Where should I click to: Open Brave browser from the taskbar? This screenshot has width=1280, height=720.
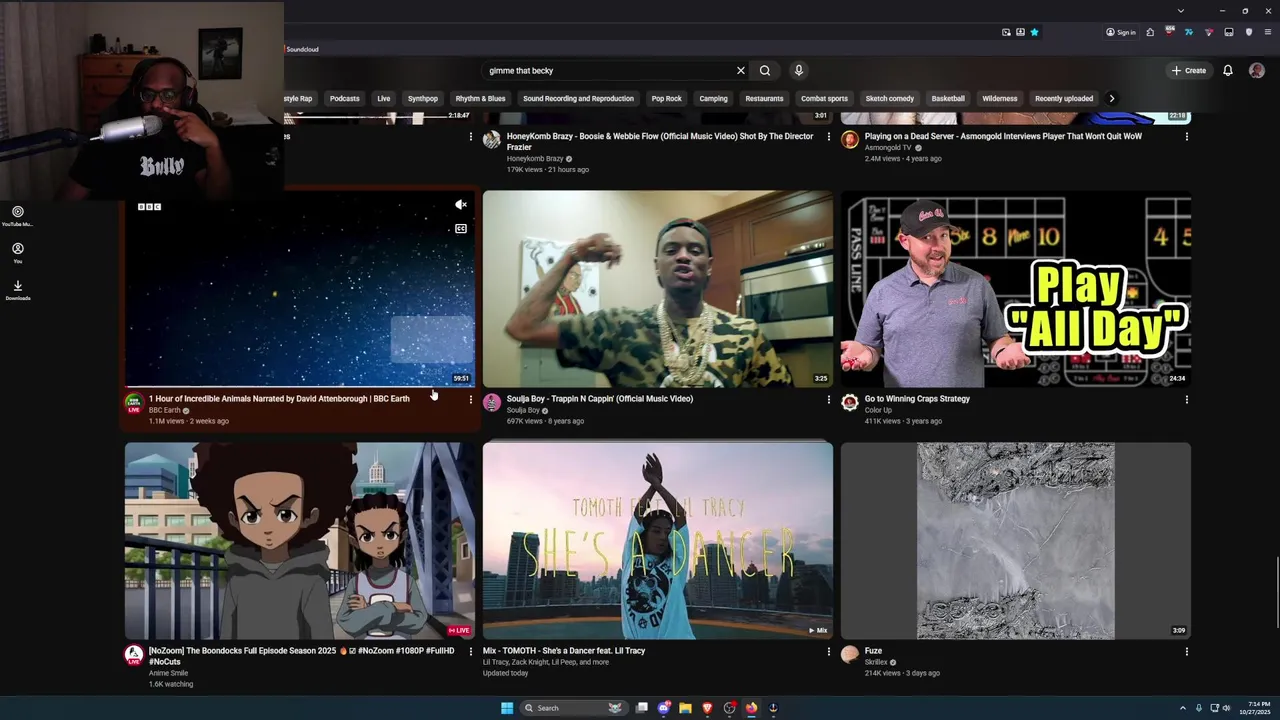pyautogui.click(x=707, y=708)
